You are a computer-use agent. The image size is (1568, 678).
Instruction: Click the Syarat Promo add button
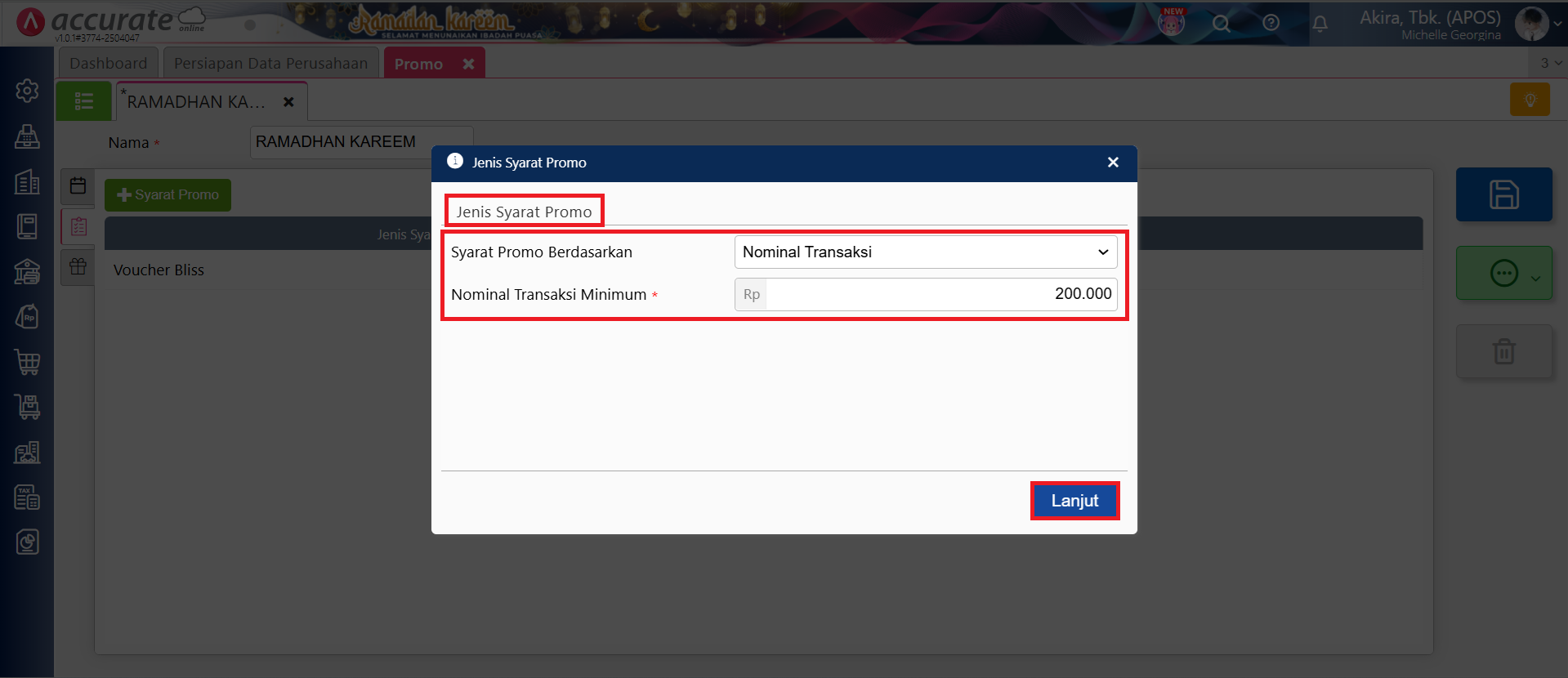[168, 195]
